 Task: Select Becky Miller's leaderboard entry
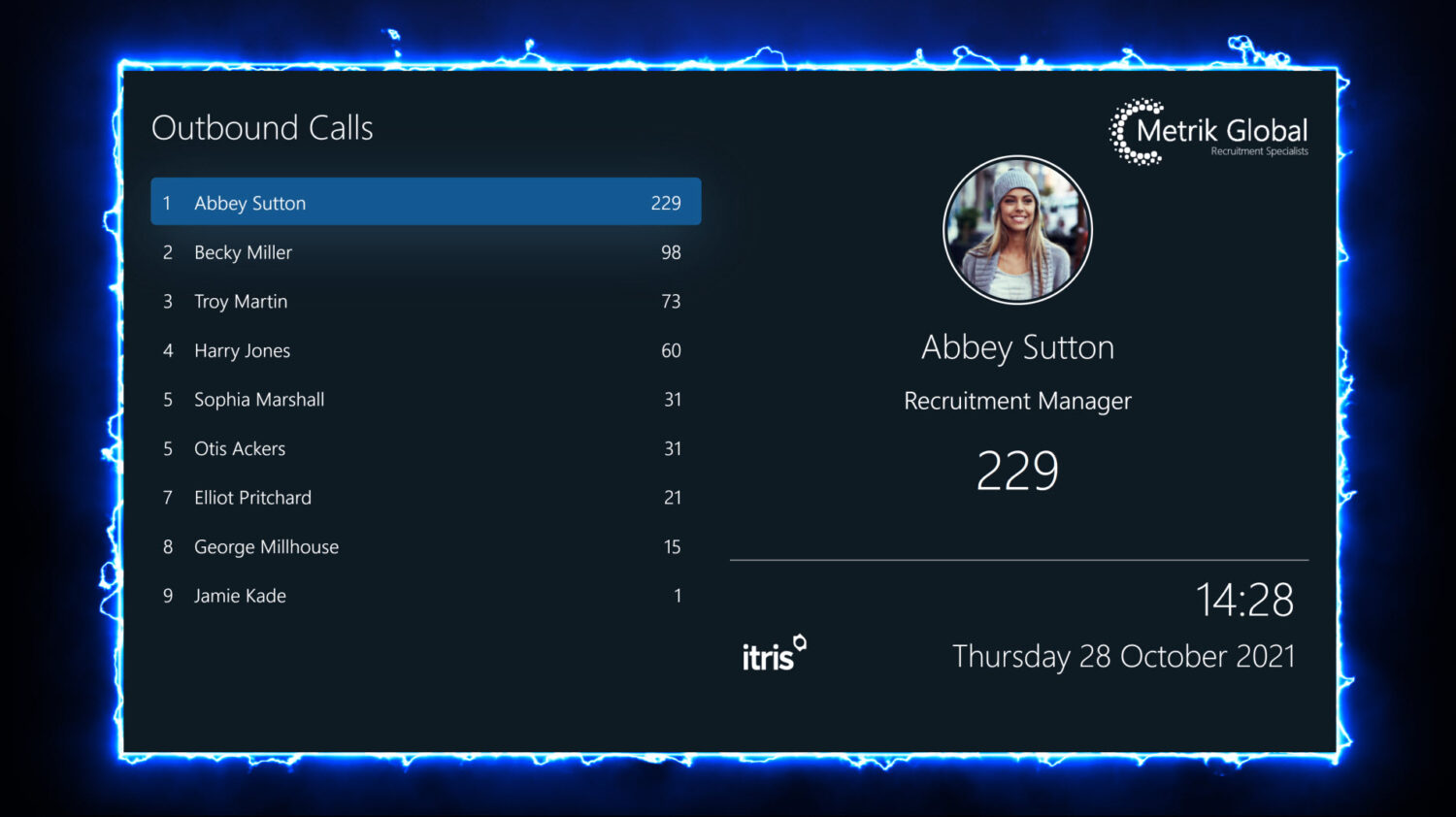425,252
